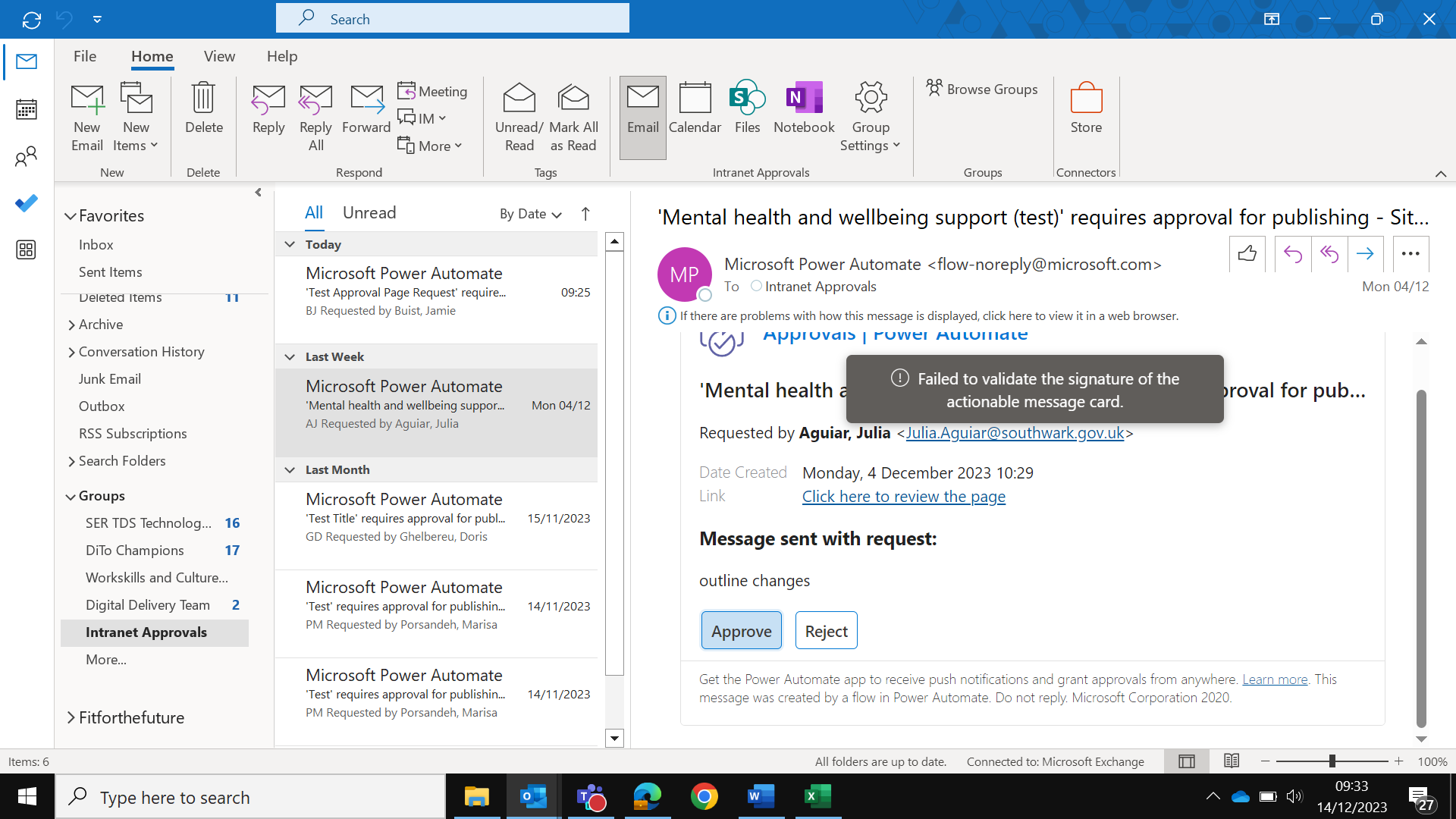
Task: Filter to Unread messages tab
Action: coord(369,213)
